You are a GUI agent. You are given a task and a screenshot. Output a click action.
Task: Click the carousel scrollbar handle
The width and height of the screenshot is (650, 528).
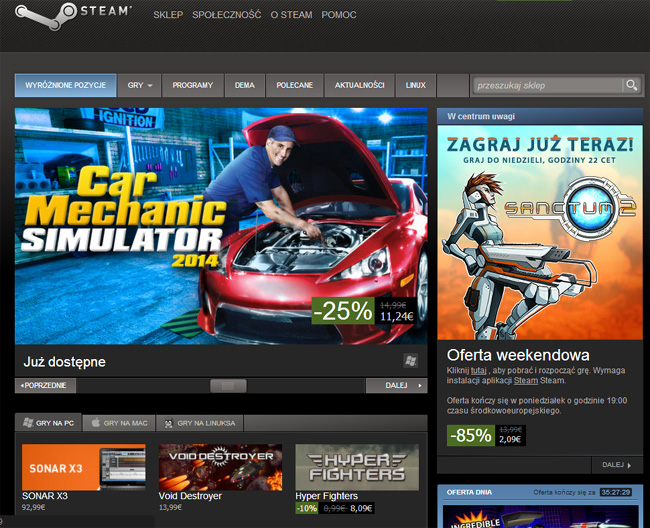(228, 385)
